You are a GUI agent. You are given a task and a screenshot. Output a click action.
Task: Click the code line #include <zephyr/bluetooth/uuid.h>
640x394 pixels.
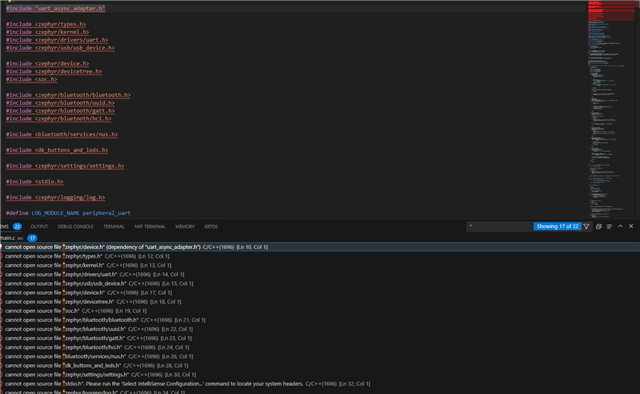click(60, 103)
